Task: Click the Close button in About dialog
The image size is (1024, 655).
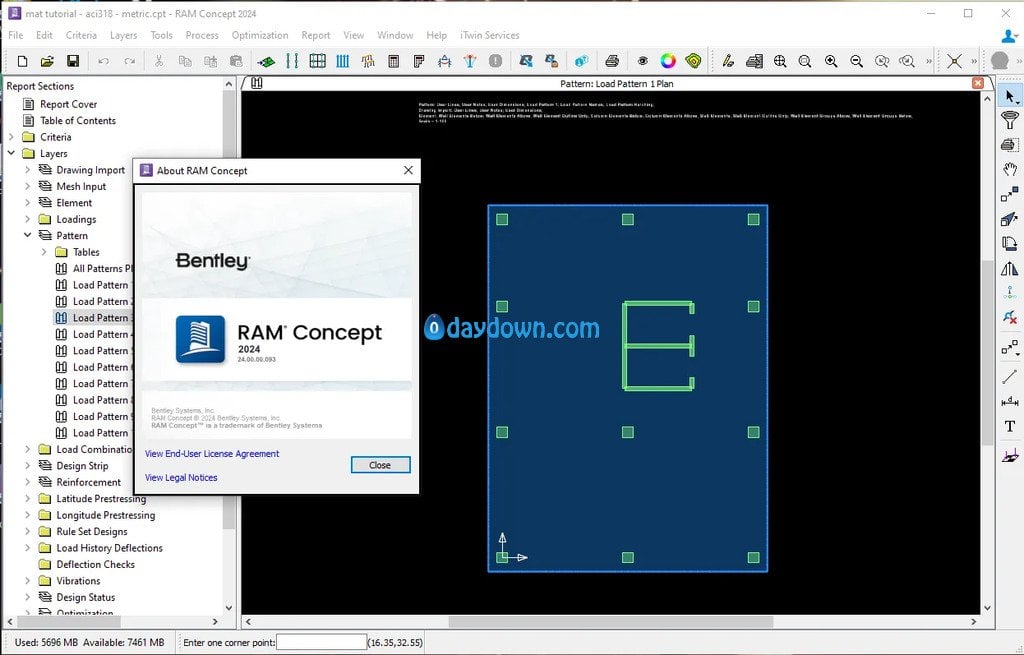Action: pos(381,465)
